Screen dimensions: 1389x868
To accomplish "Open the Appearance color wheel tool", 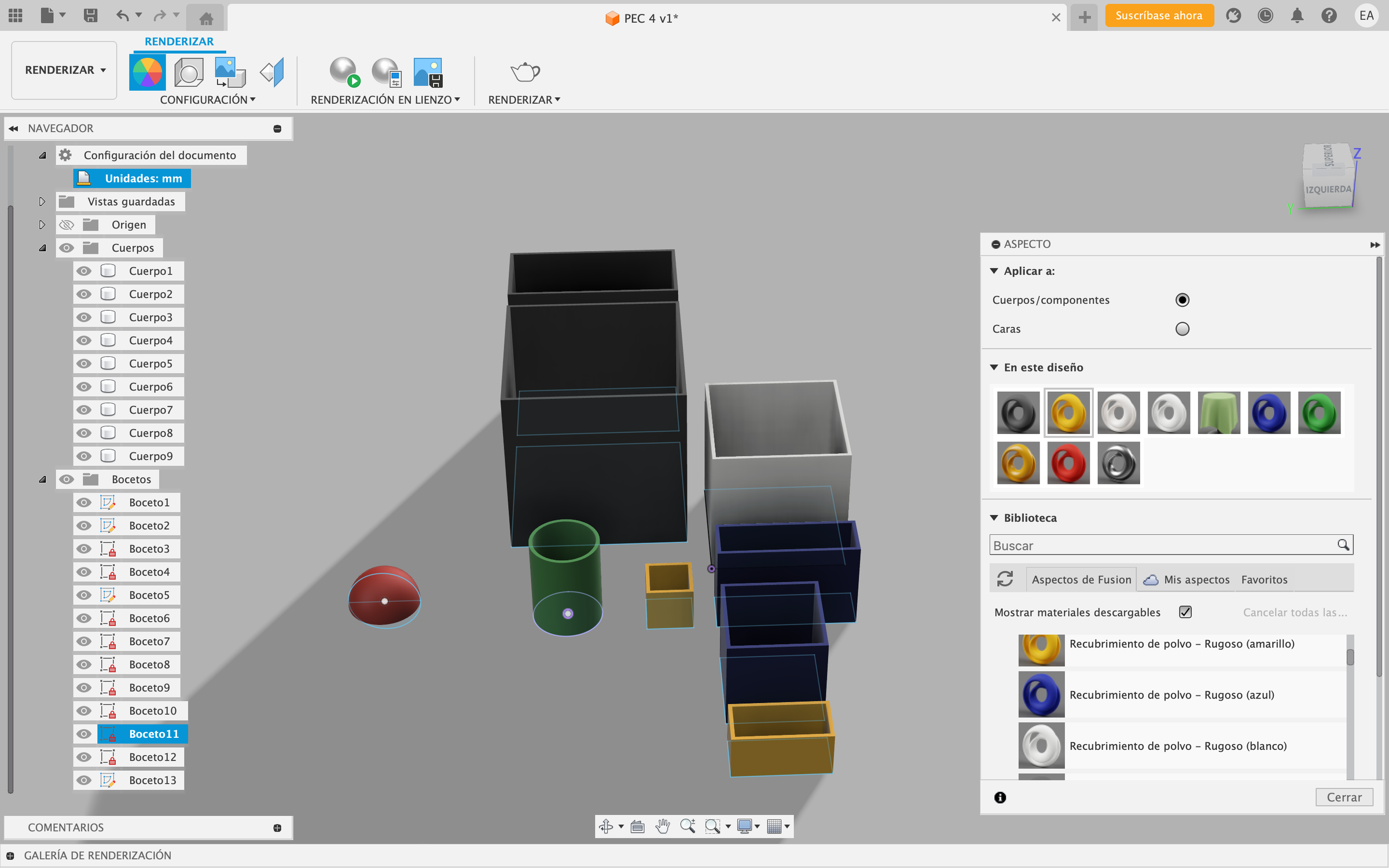I will point(147,72).
